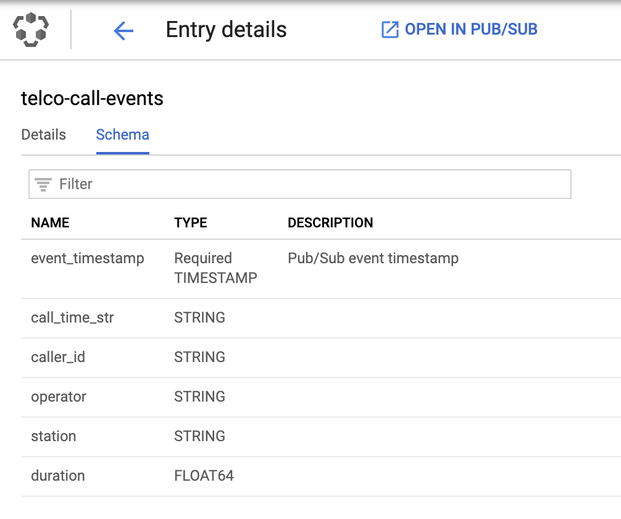The height and width of the screenshot is (519, 621).
Task: Click the telco-call-events entry title
Action: [92, 98]
